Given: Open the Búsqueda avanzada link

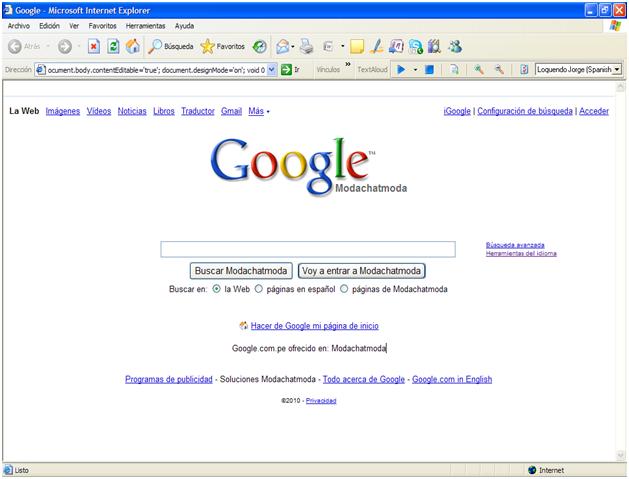Looking at the screenshot, I should pyautogui.click(x=515, y=245).
